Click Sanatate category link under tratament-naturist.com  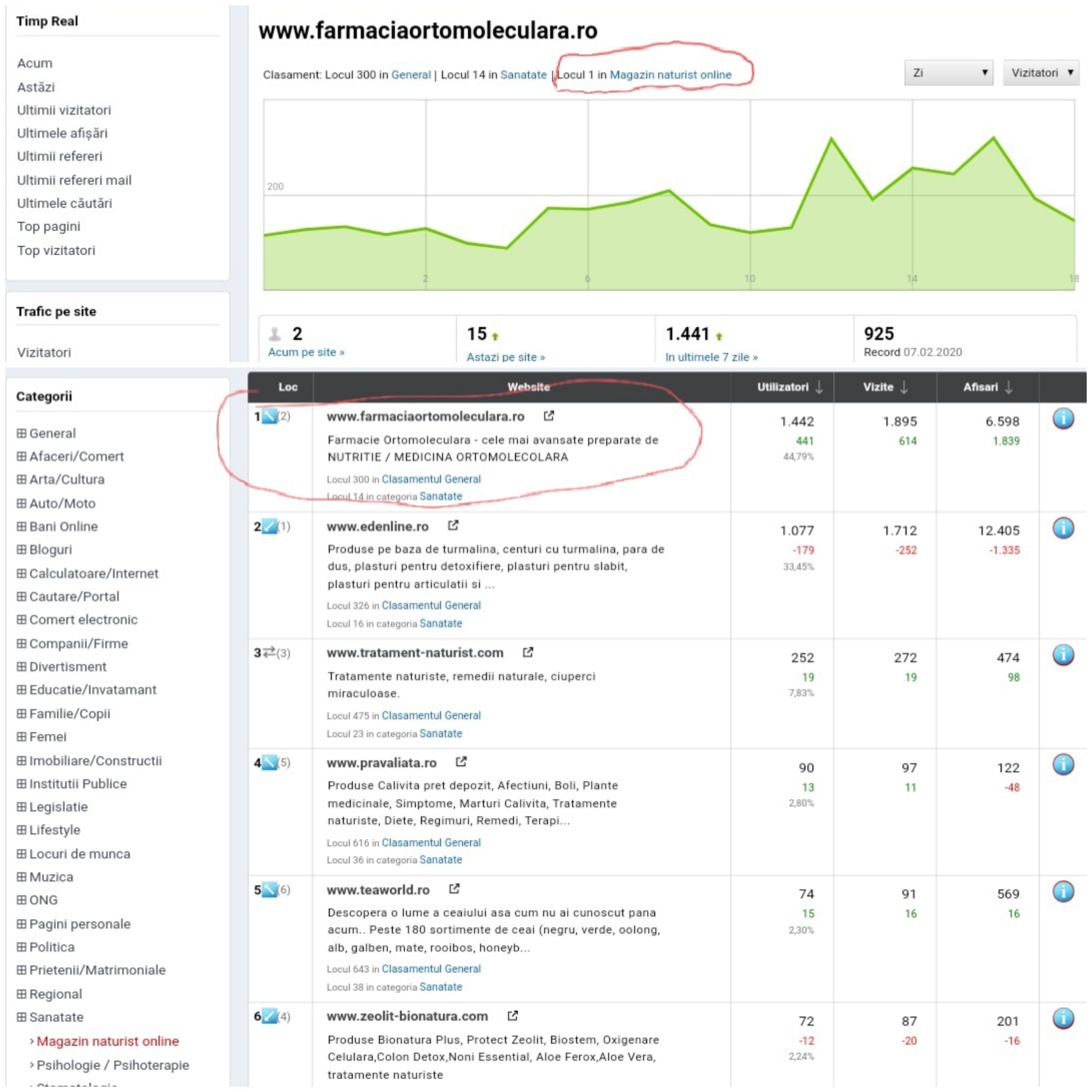point(441,733)
